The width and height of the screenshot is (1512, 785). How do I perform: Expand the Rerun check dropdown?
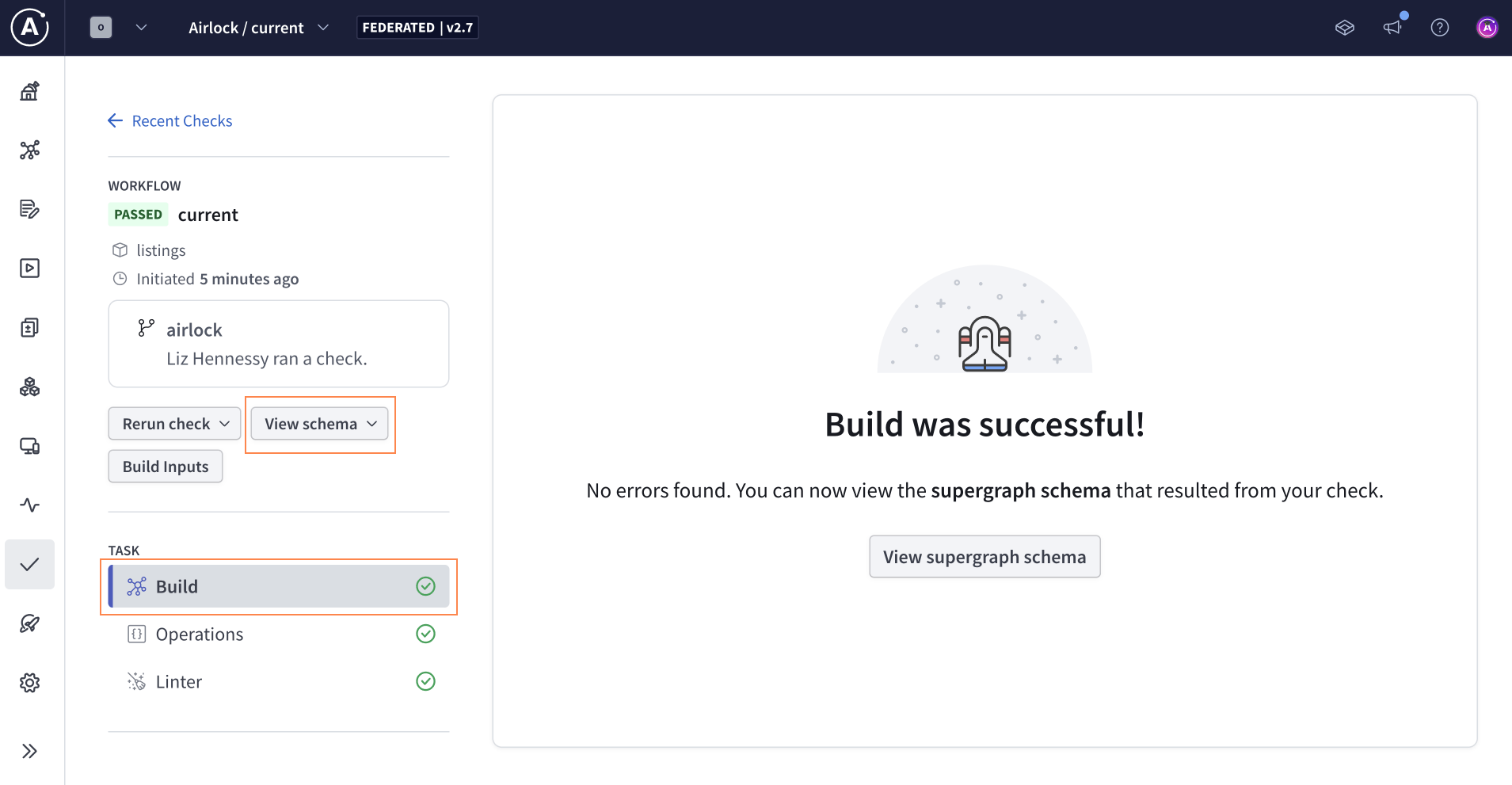(x=173, y=423)
